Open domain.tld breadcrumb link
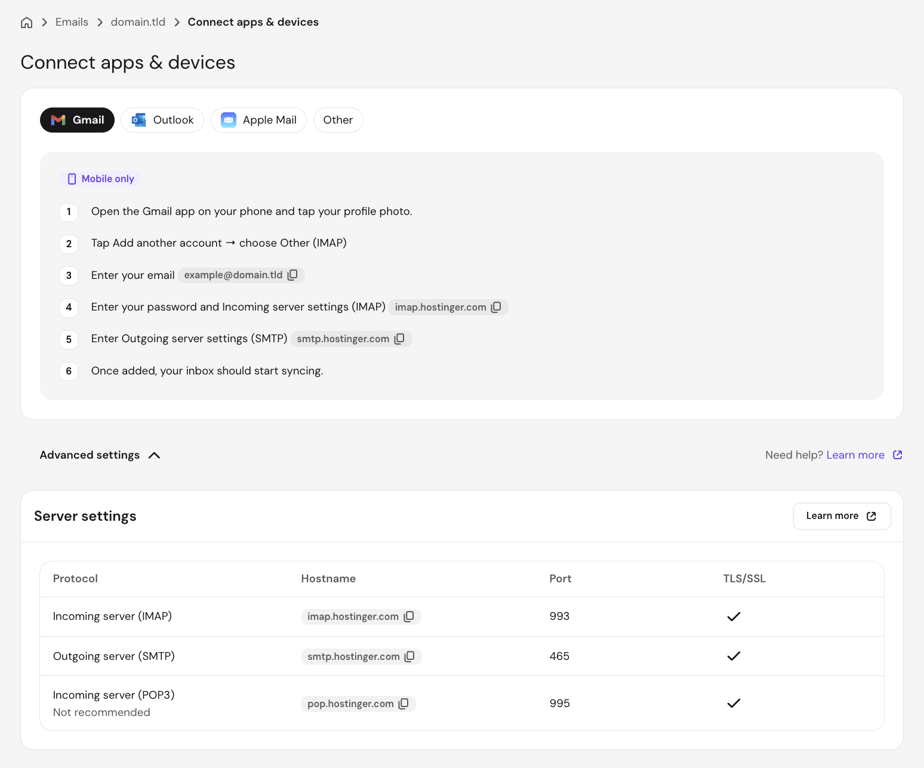The width and height of the screenshot is (924, 768). point(138,22)
